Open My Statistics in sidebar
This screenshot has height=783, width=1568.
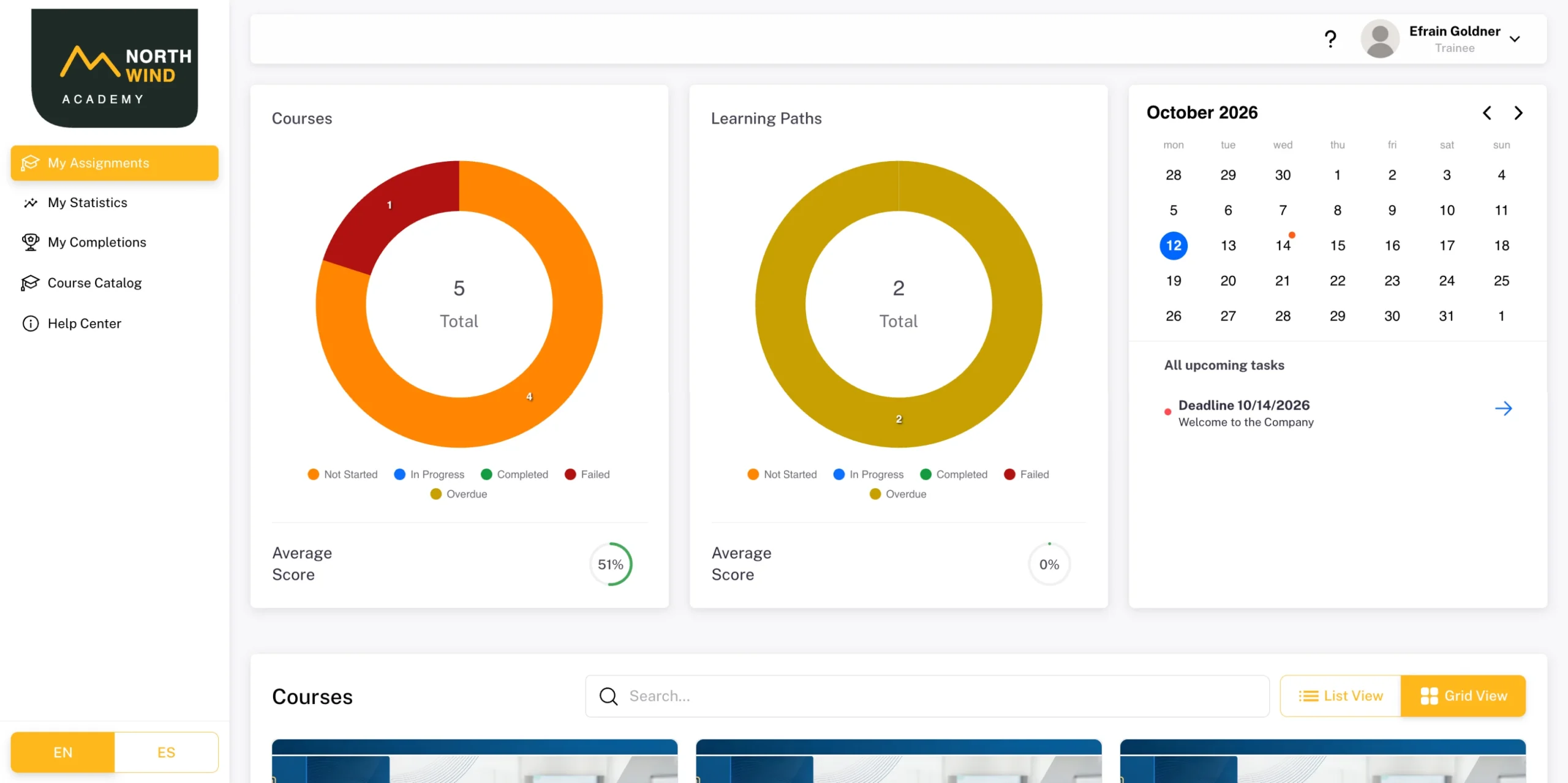pyautogui.click(x=88, y=203)
